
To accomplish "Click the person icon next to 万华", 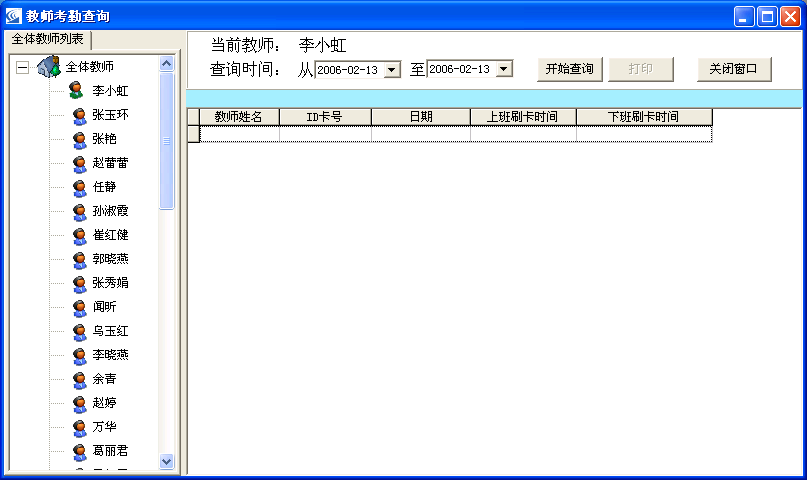I will 79,428.
